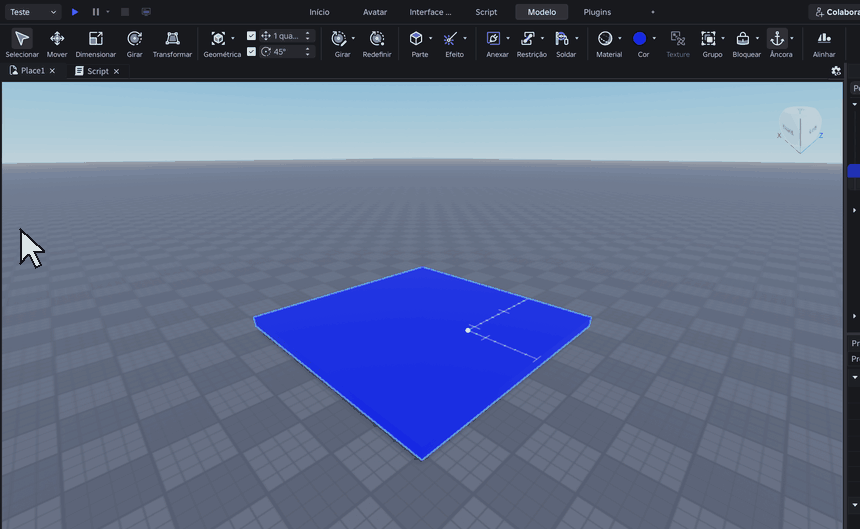860x529 pixels.
Task: Expand the Material dropdown arrow
Action: point(620,38)
